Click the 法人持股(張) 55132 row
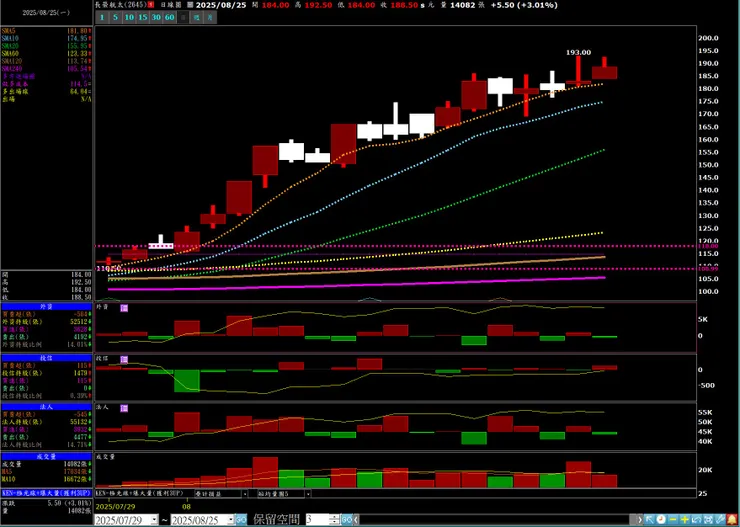 coord(46,421)
